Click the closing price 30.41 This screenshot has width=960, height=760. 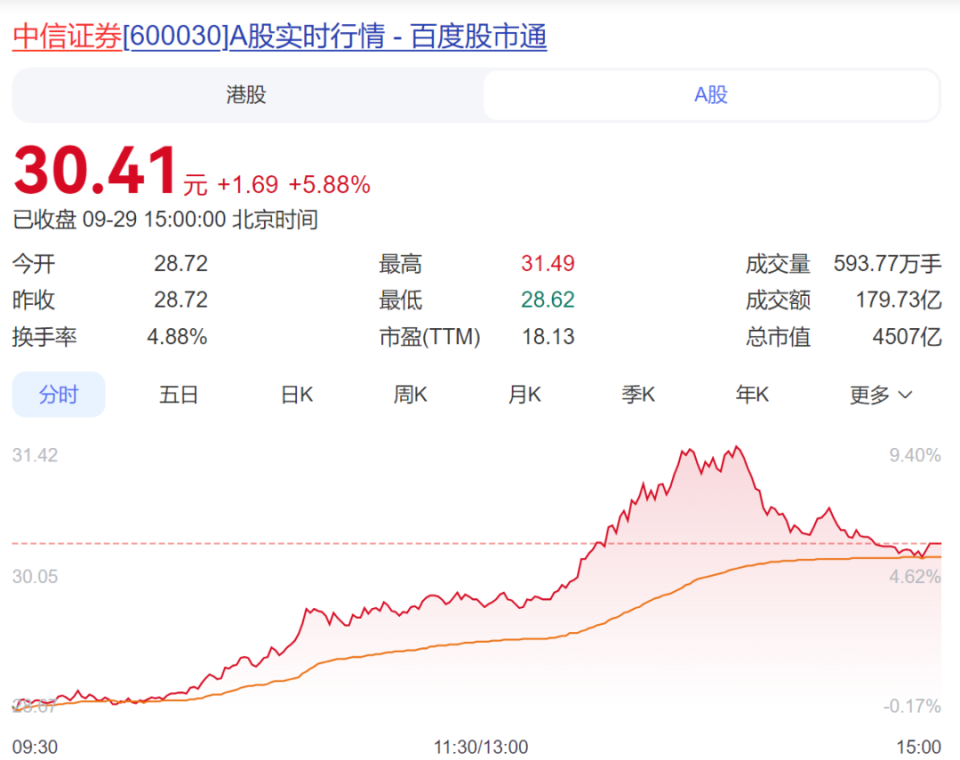95,172
